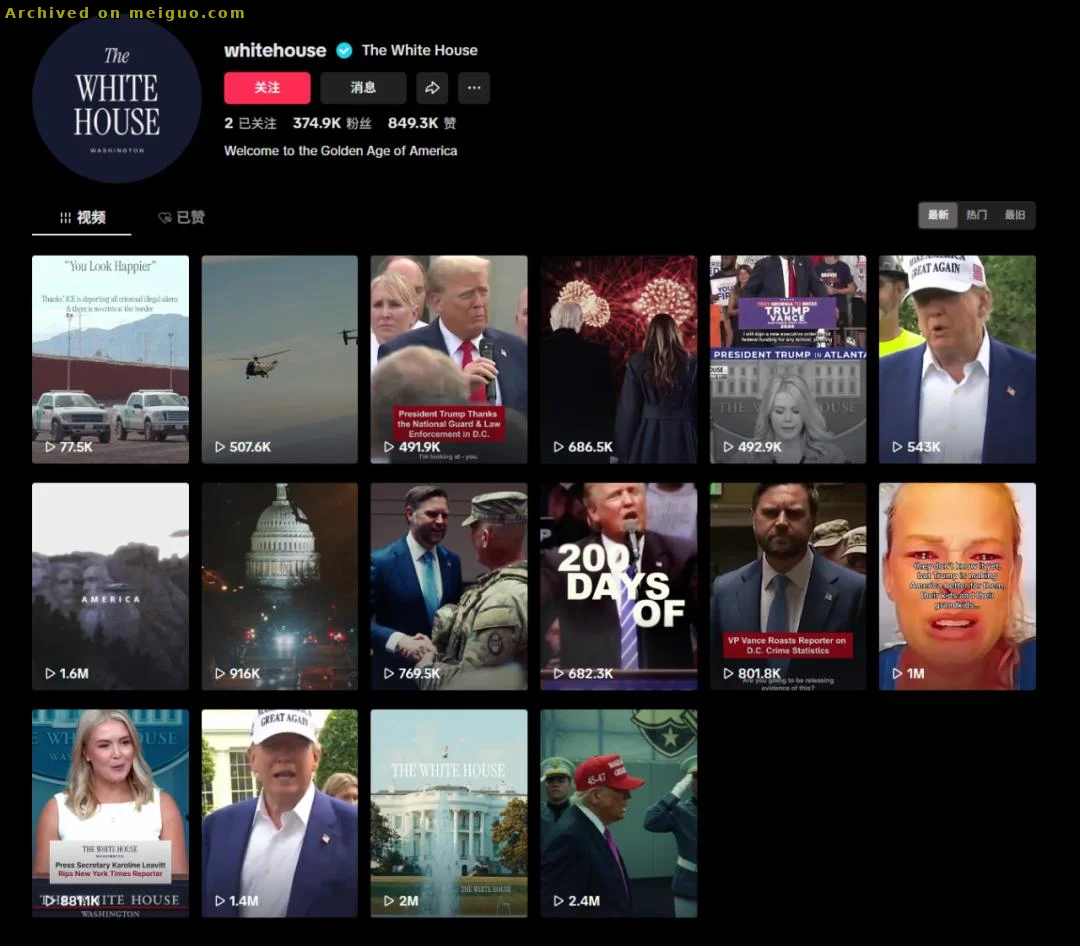This screenshot has width=1080, height=946.
Task: Select the whitehouse username text
Action: [x=275, y=50]
